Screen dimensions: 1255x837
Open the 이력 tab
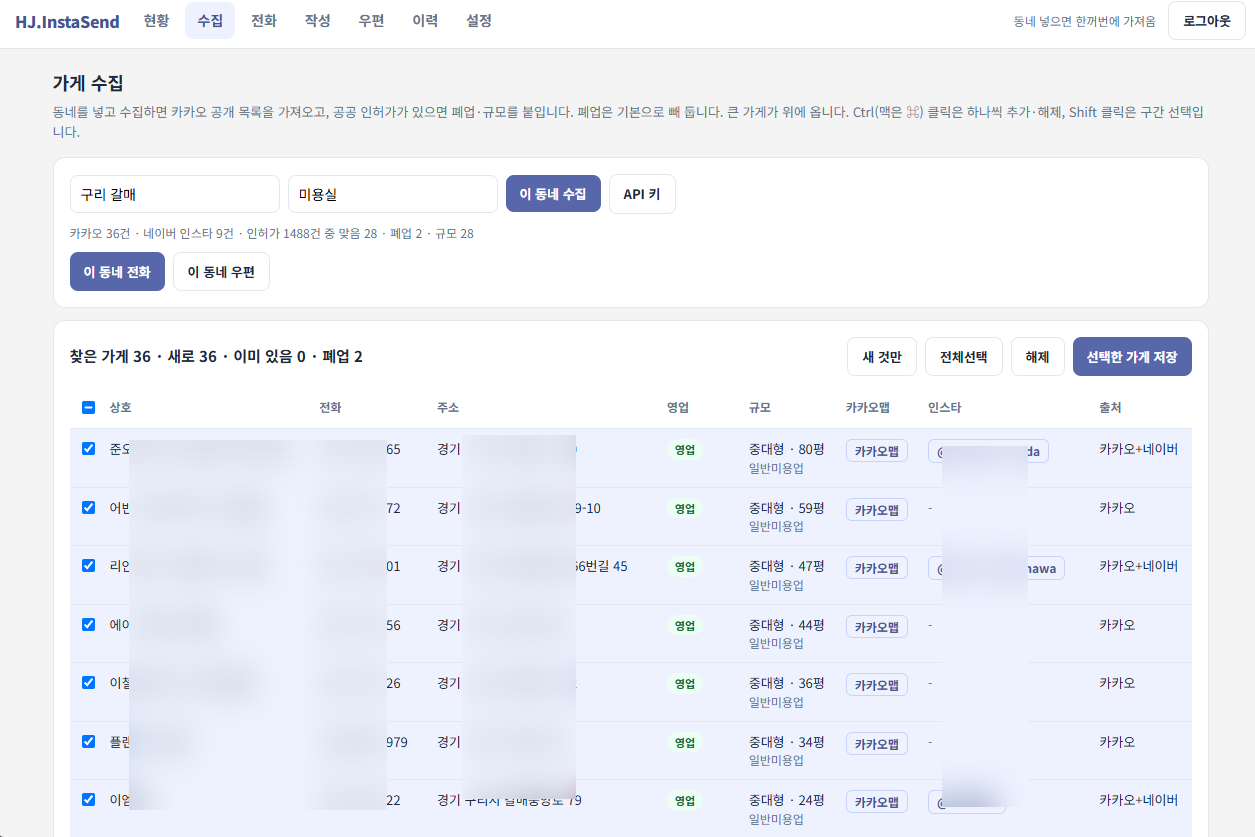click(x=425, y=21)
